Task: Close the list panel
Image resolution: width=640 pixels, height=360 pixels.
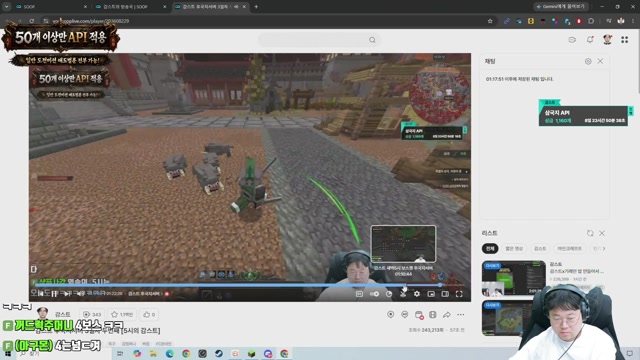Action: coord(602,233)
